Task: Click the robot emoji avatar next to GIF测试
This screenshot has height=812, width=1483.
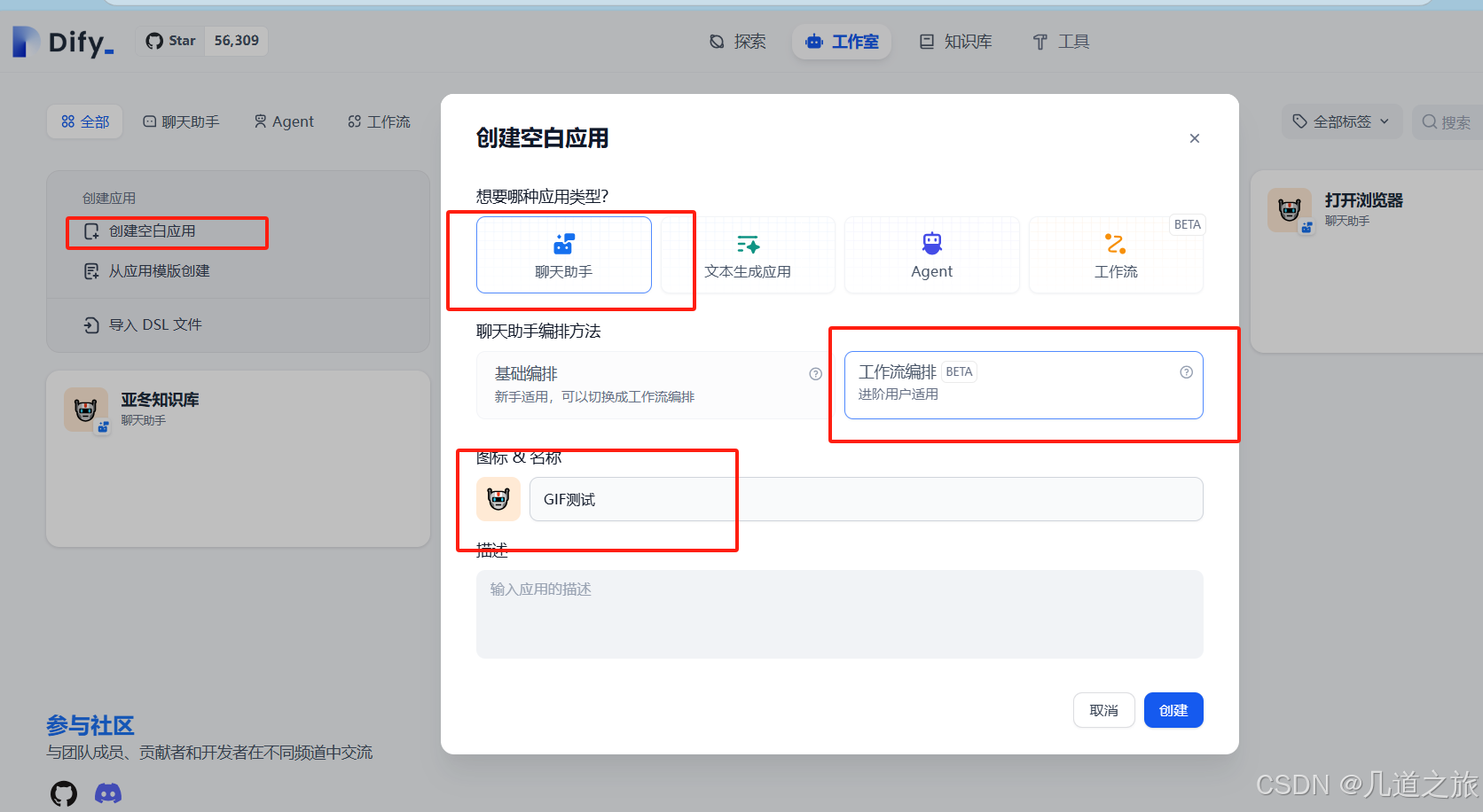Action: tap(498, 499)
